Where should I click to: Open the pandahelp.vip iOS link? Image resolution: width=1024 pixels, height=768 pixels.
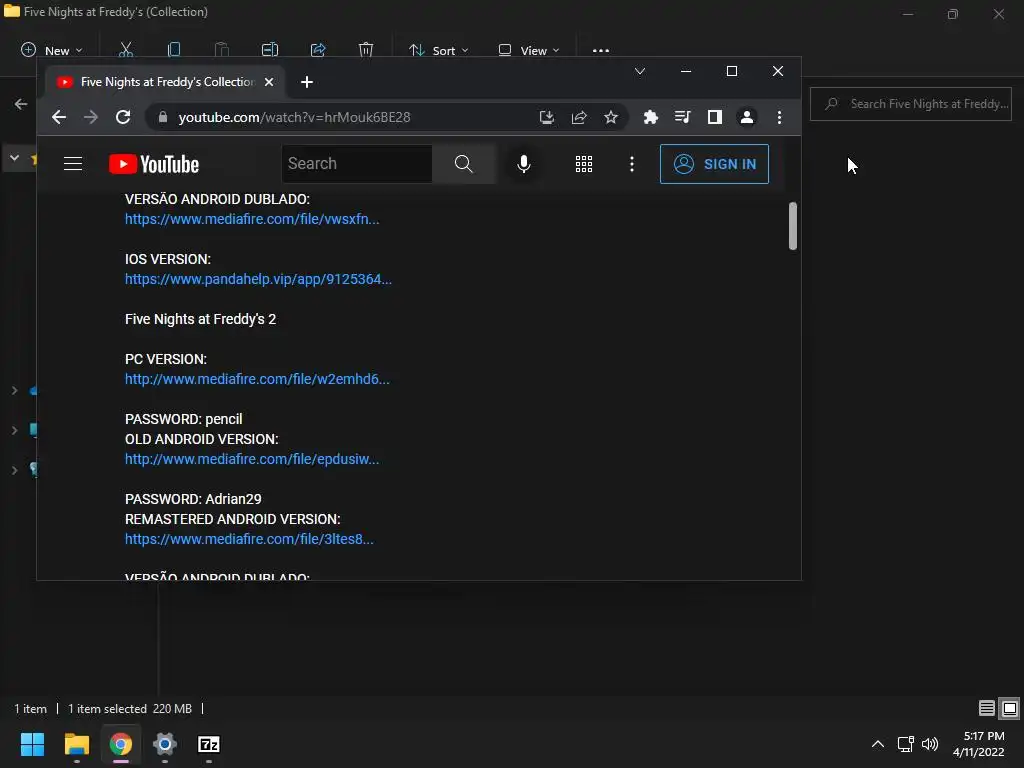tap(259, 280)
